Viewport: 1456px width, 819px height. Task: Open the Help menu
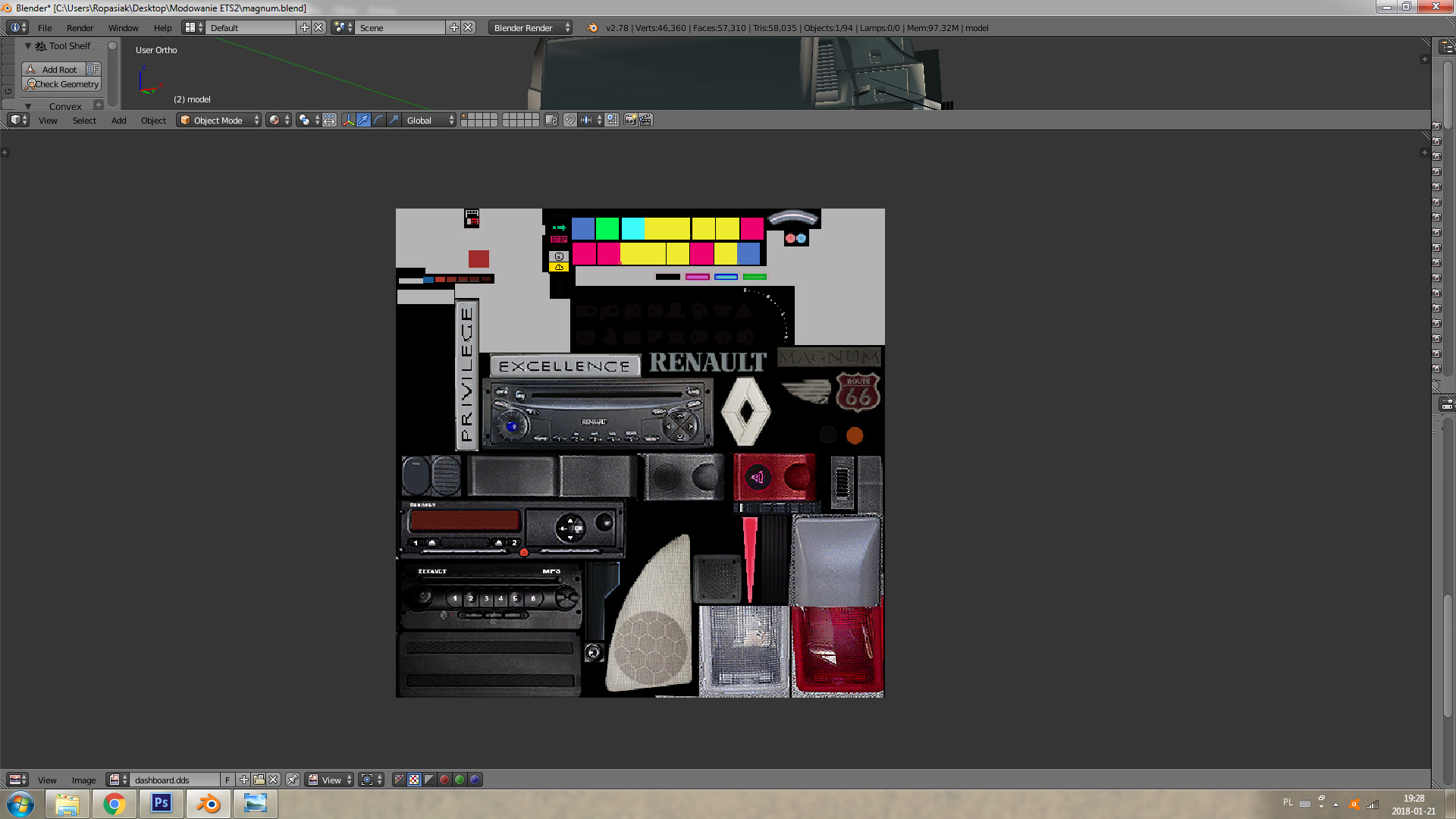[x=162, y=28]
